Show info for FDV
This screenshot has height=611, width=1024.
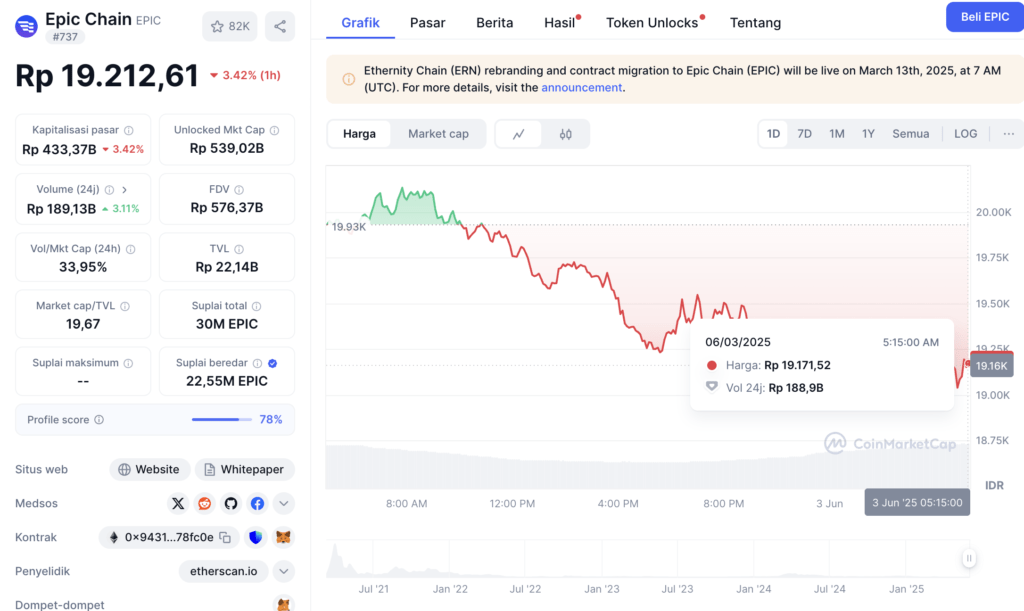pyautogui.click(x=239, y=189)
